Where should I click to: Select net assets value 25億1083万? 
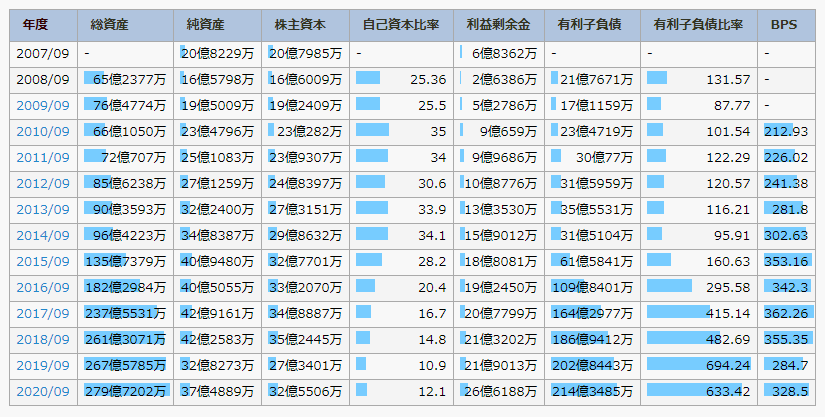[218, 158]
